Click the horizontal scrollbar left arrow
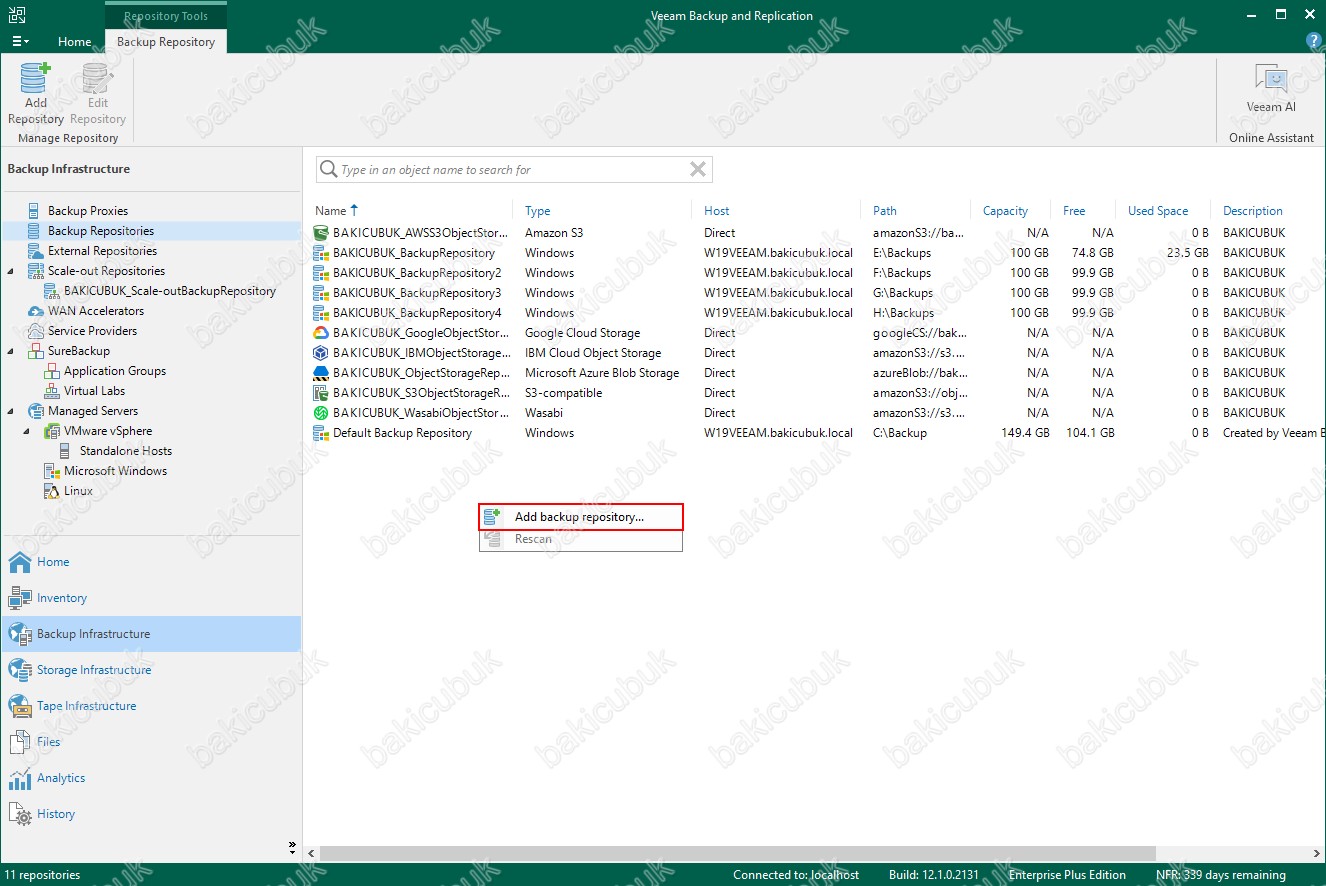Viewport: 1326px width, 886px height. (311, 854)
